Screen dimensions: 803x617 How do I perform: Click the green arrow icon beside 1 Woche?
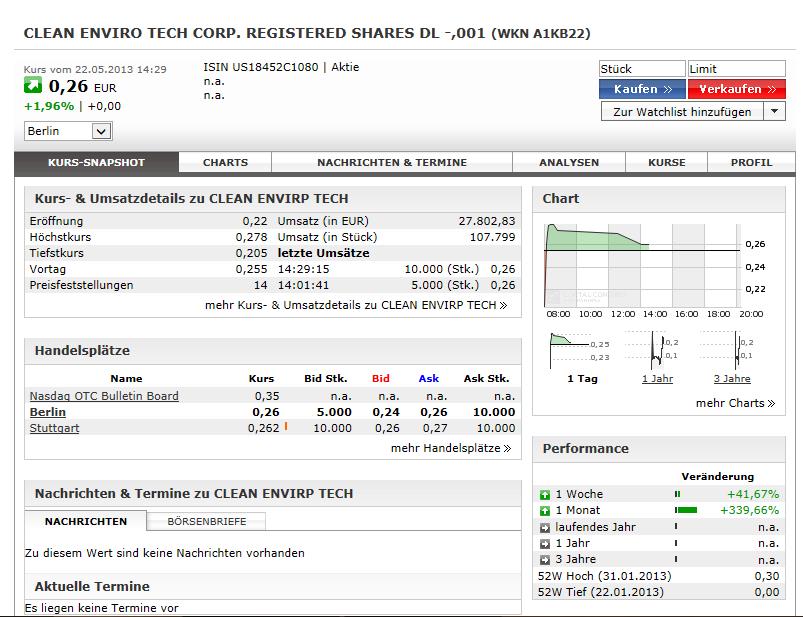545,493
